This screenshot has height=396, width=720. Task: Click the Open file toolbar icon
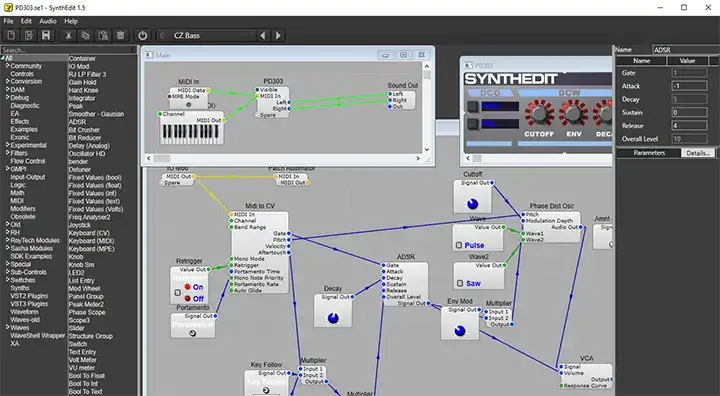click(29, 35)
